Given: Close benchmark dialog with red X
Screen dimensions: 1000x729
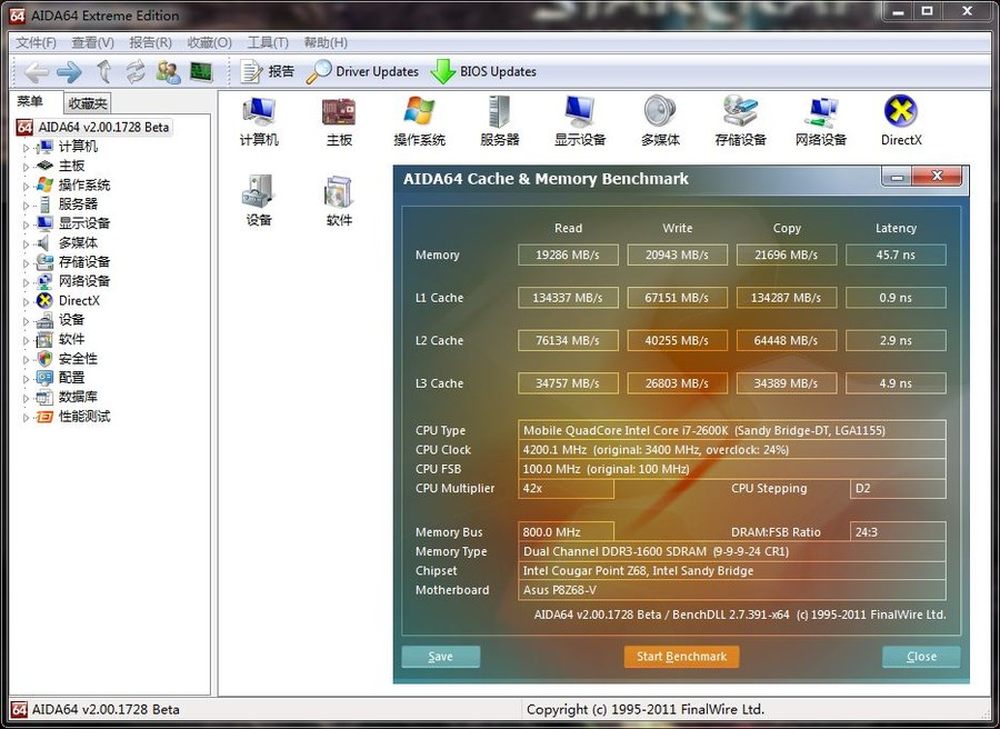Looking at the screenshot, I should point(937,176).
